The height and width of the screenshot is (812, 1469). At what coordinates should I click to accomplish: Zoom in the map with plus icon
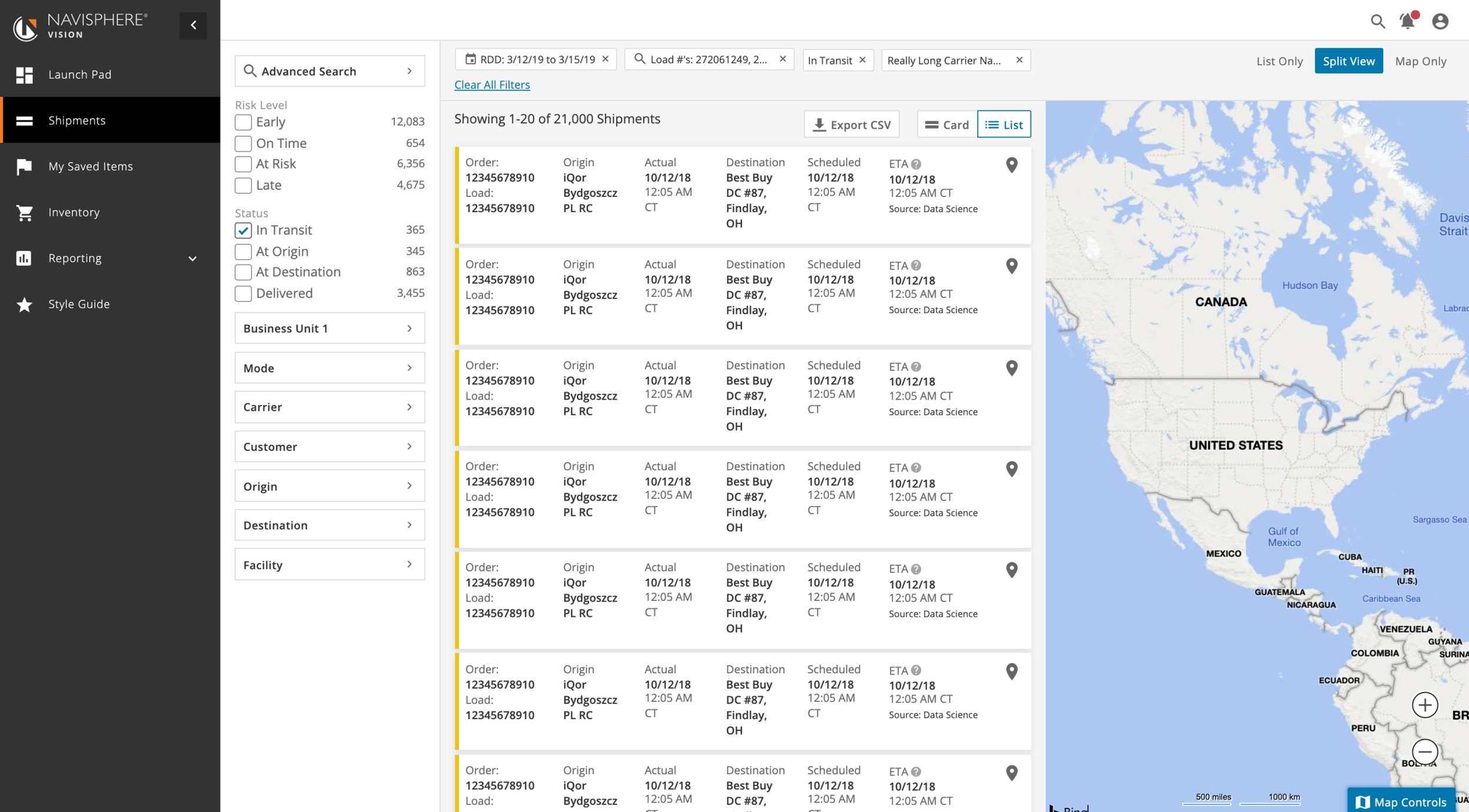[1424, 704]
